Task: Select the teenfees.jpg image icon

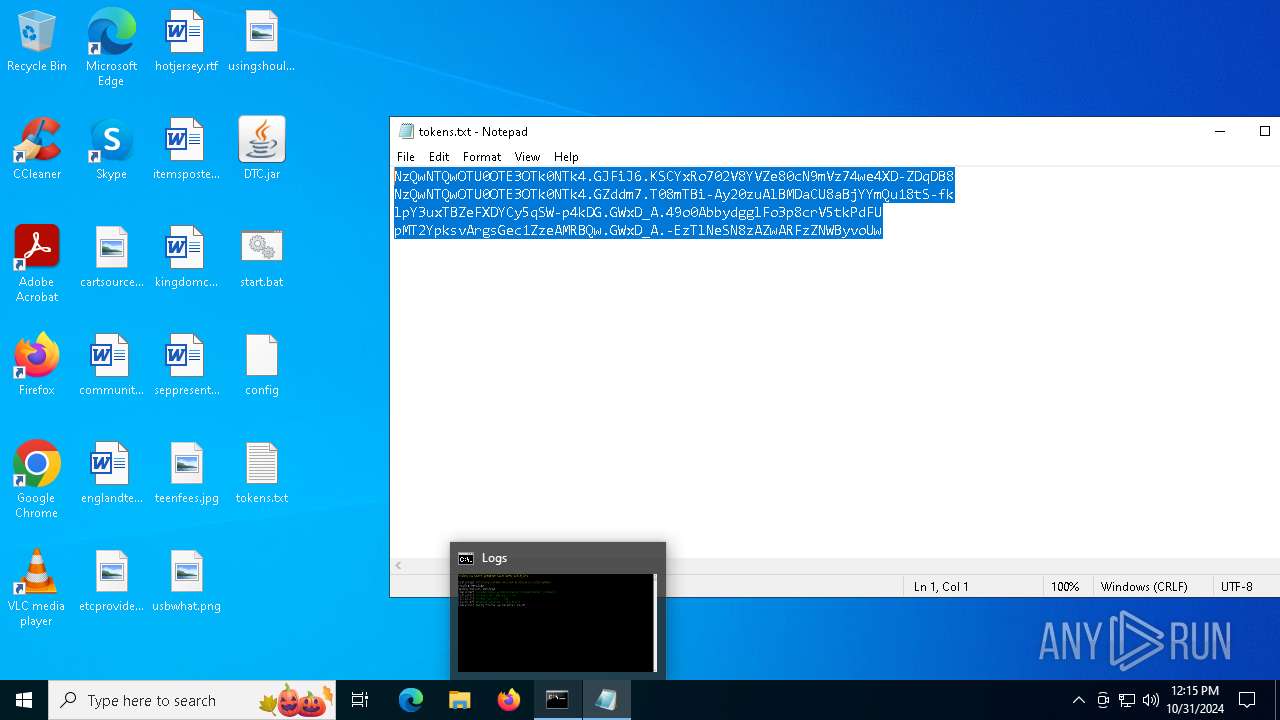Action: pos(186,473)
